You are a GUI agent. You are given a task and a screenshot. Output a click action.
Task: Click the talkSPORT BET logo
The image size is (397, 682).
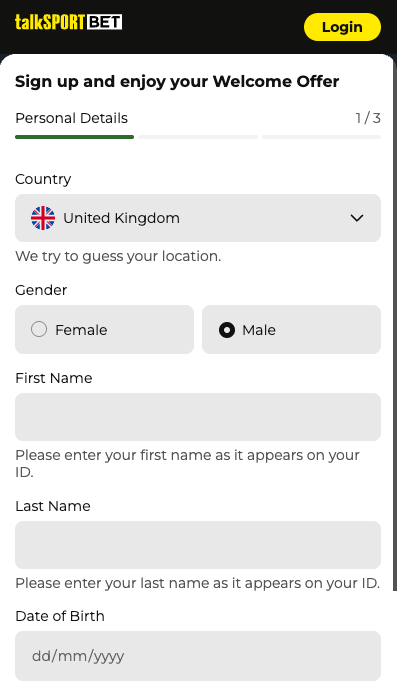tap(68, 22)
